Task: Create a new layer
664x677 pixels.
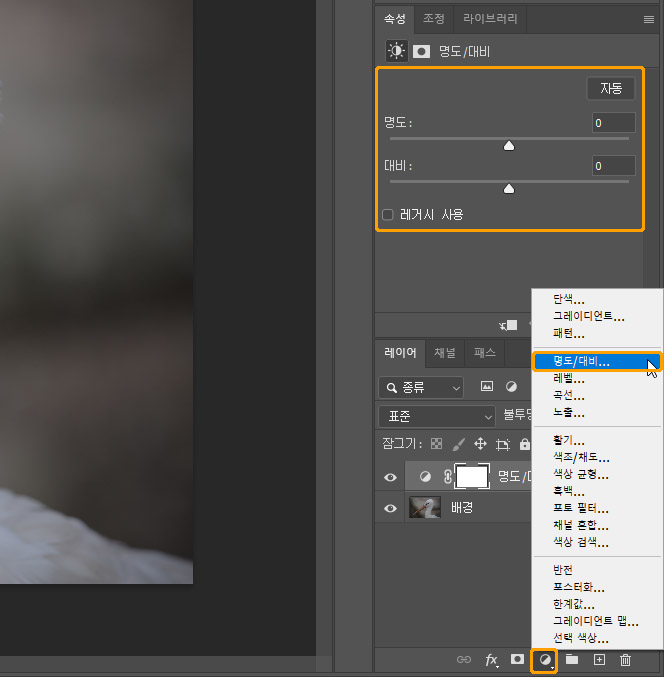Action: [599, 659]
